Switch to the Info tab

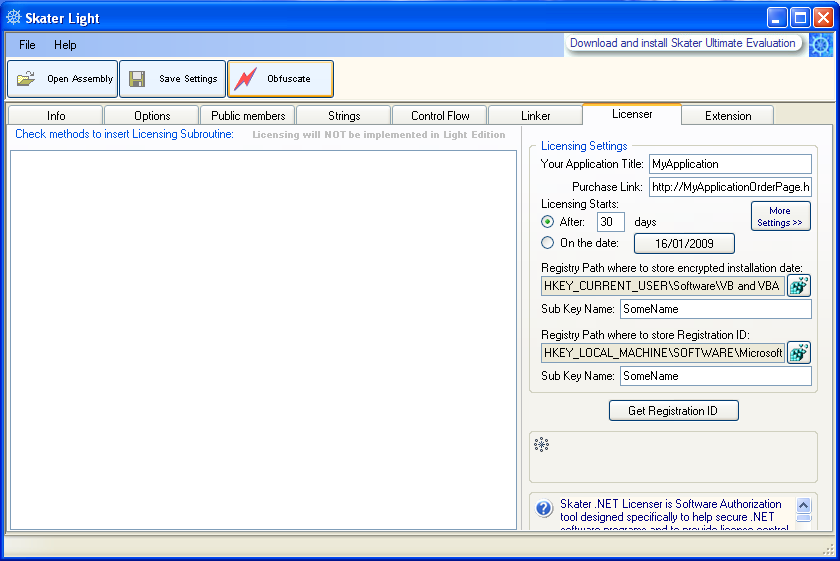(x=56, y=115)
